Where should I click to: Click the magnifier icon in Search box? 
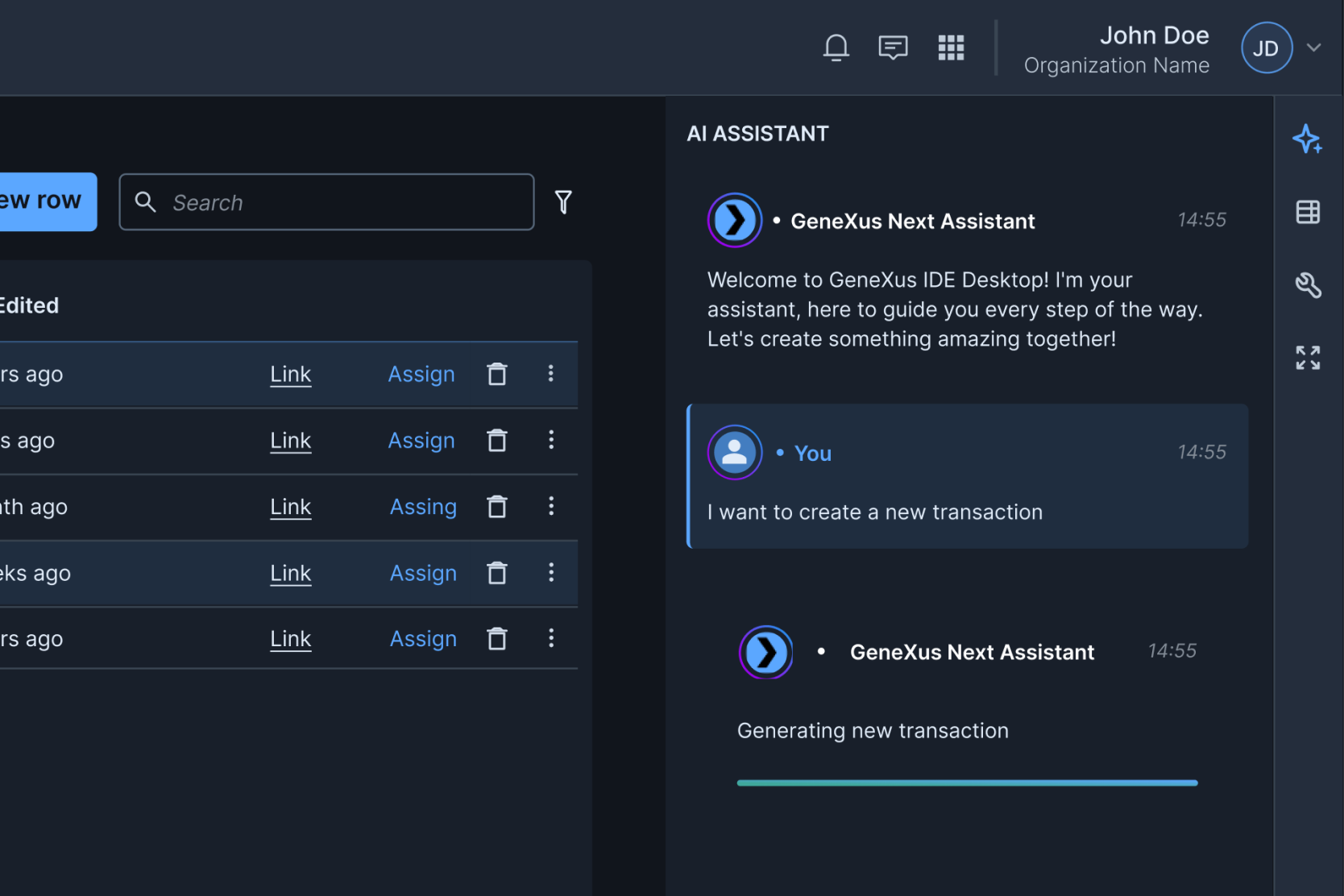(145, 201)
